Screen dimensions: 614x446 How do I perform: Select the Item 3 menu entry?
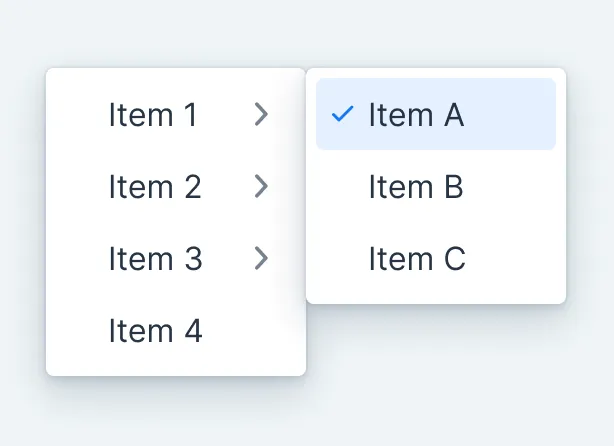155,259
